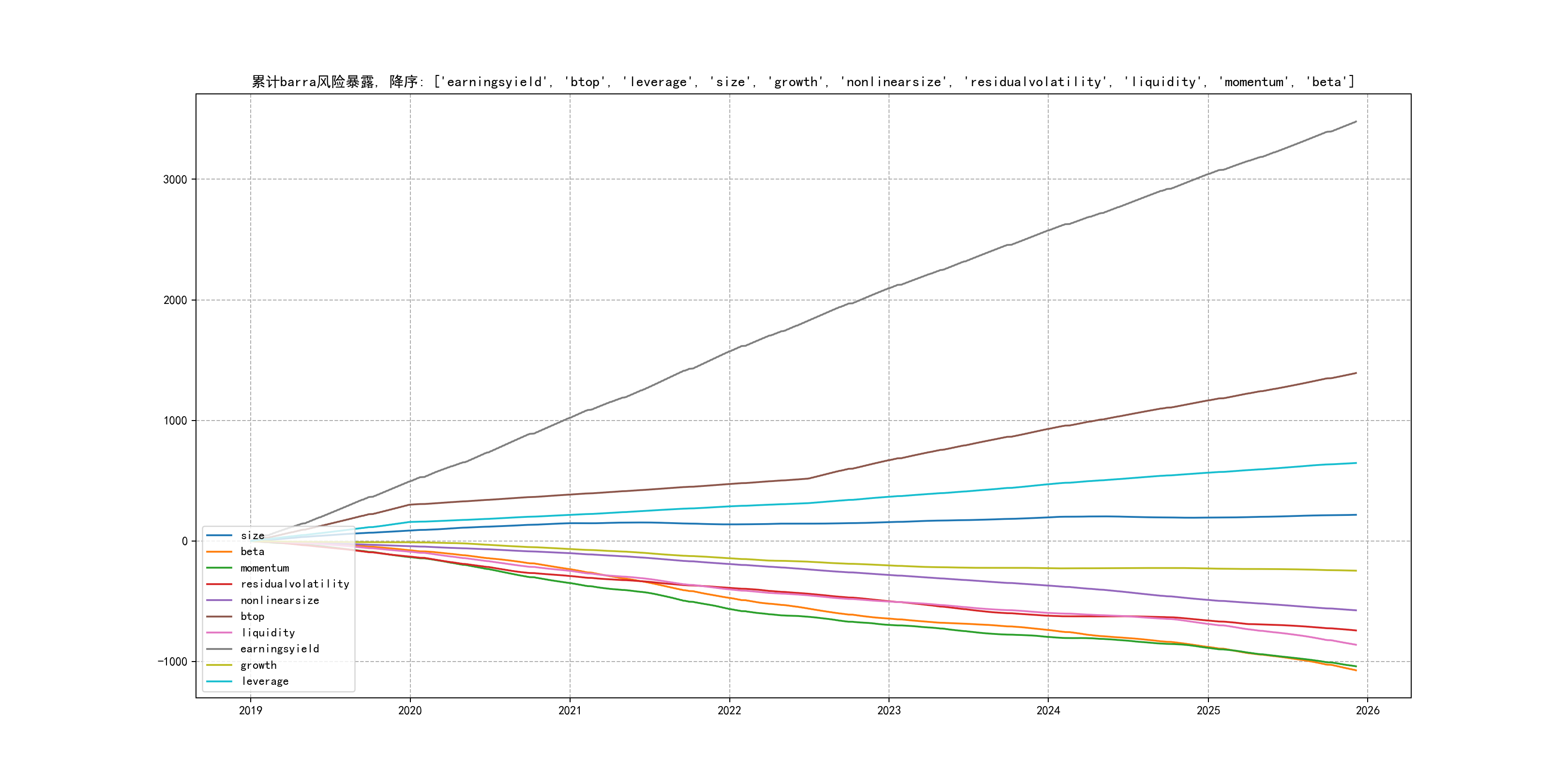Click the 2019 x-axis tick label
1568x784 pixels.
click(250, 710)
